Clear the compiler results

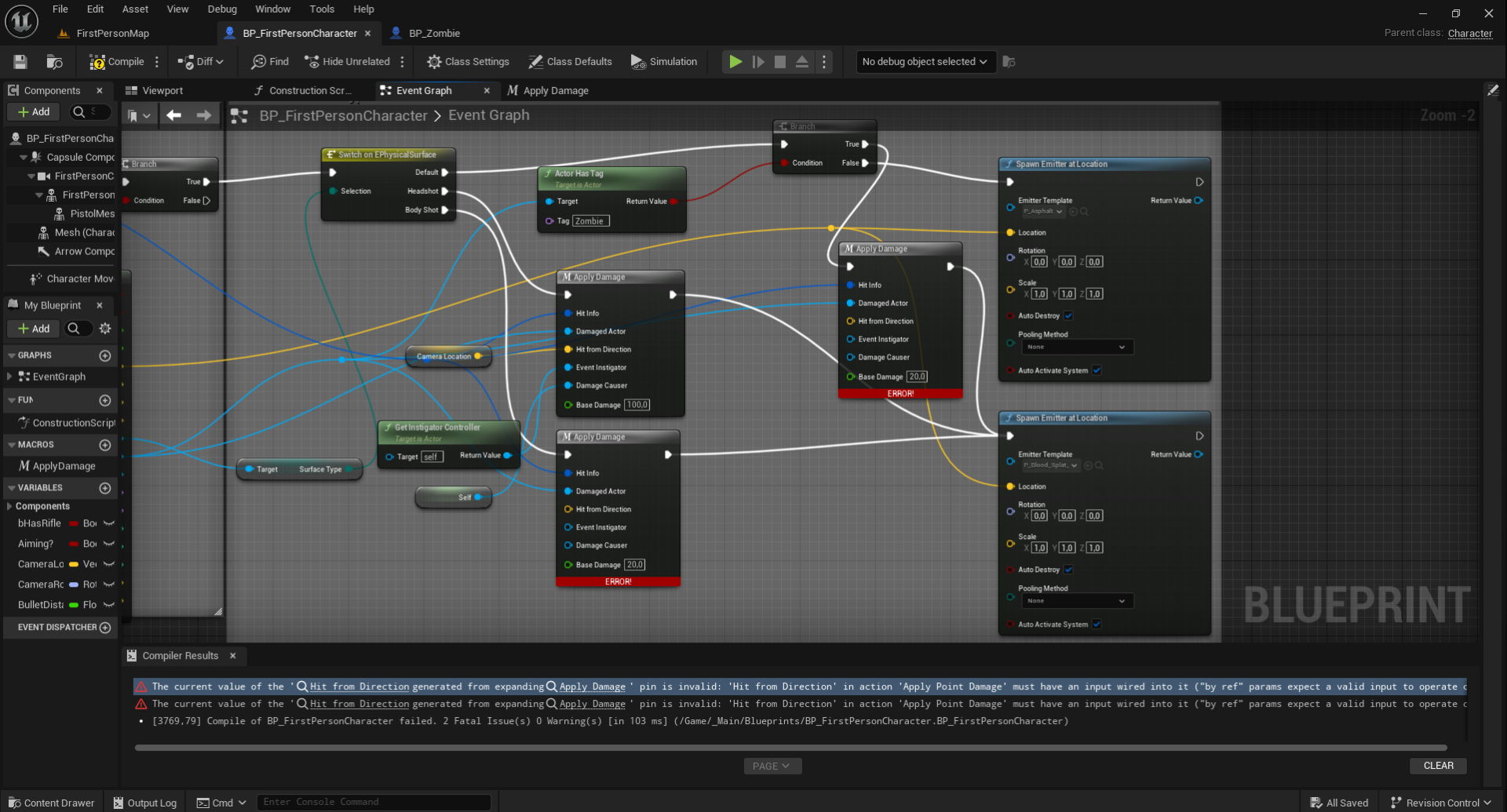pos(1438,766)
